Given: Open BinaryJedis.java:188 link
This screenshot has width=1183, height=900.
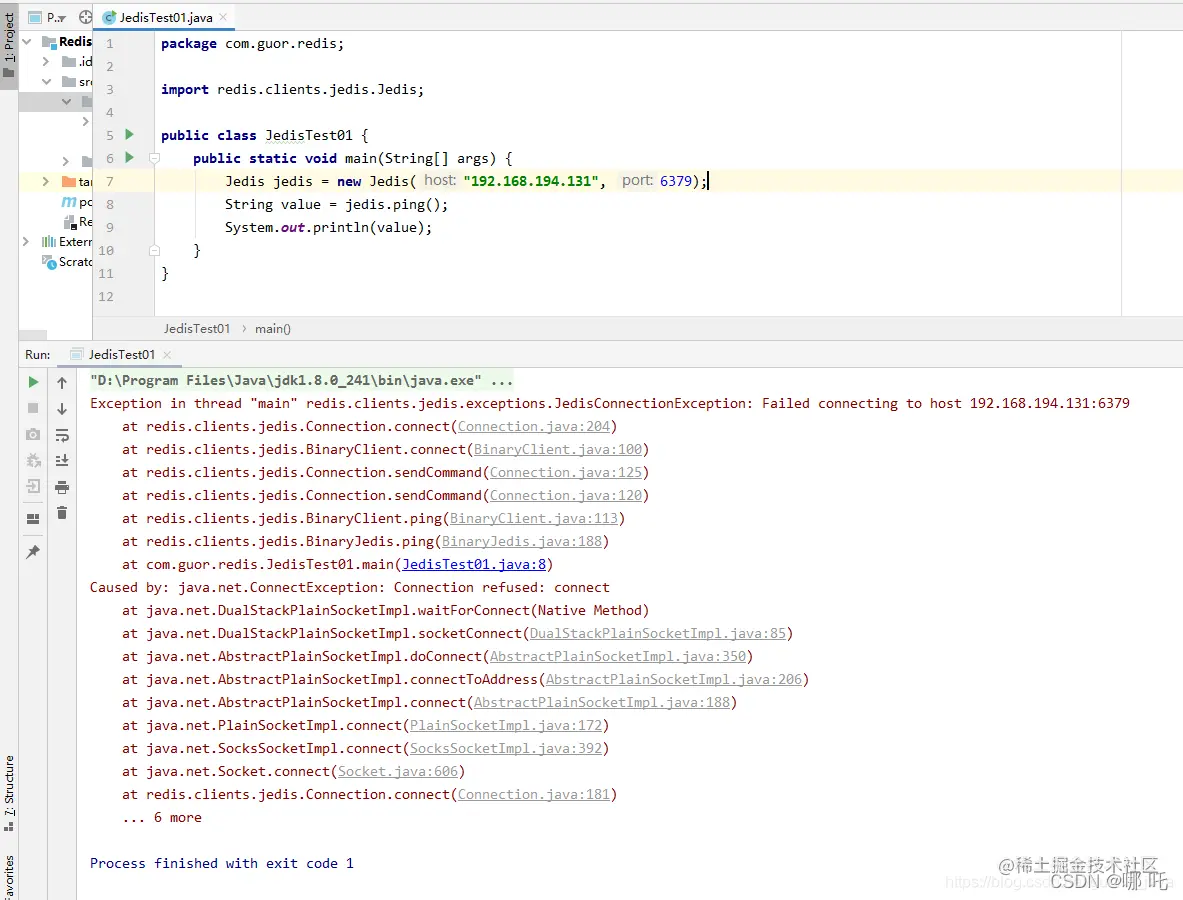Looking at the screenshot, I should pyautogui.click(x=521, y=542).
